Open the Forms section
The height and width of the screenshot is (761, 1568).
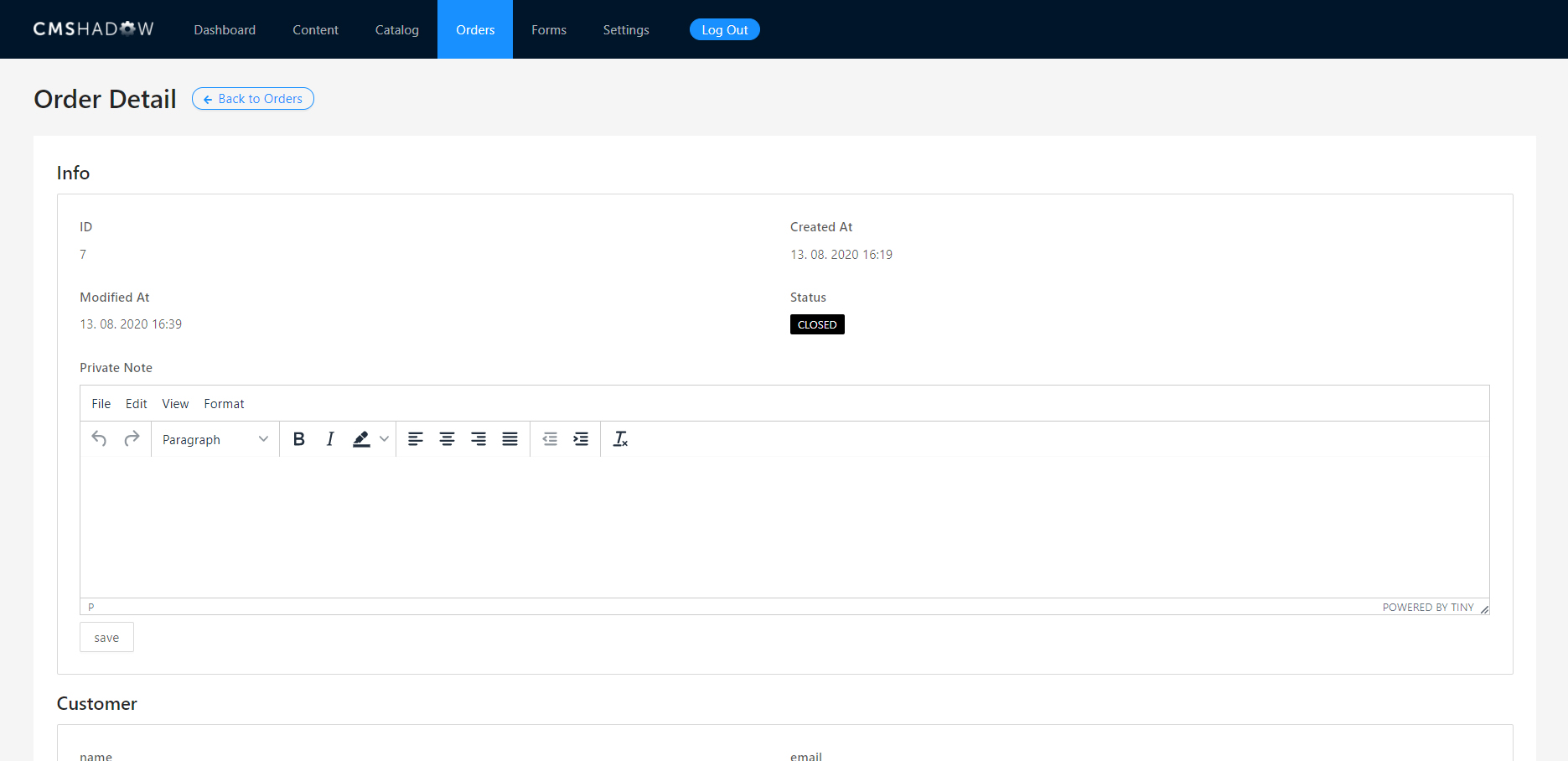coord(549,30)
